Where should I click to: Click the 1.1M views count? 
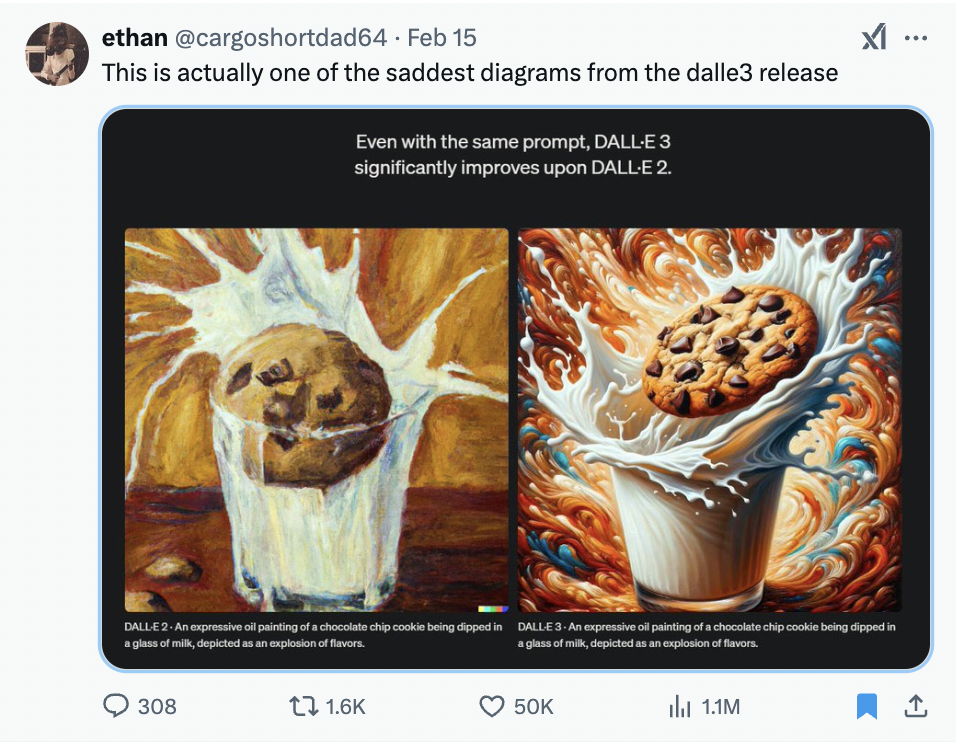tap(720, 706)
